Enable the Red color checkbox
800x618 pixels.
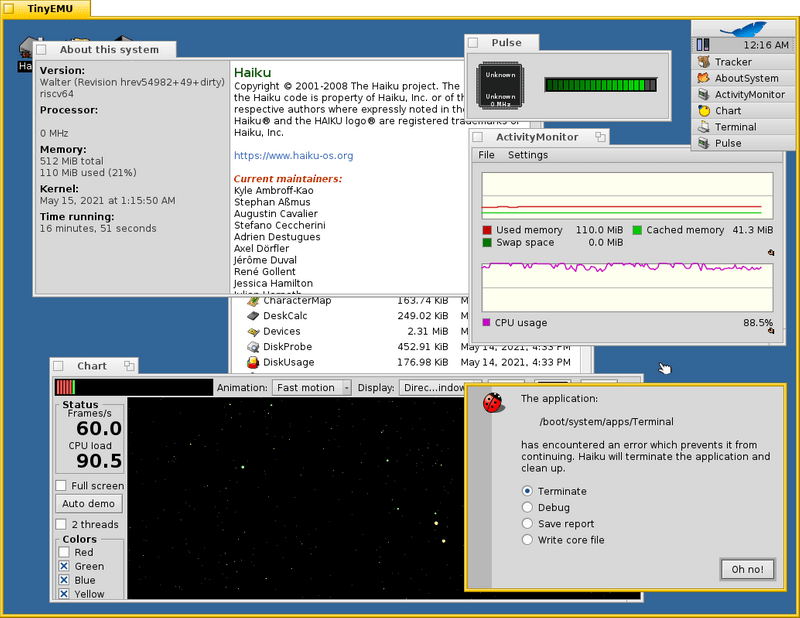(x=64, y=552)
